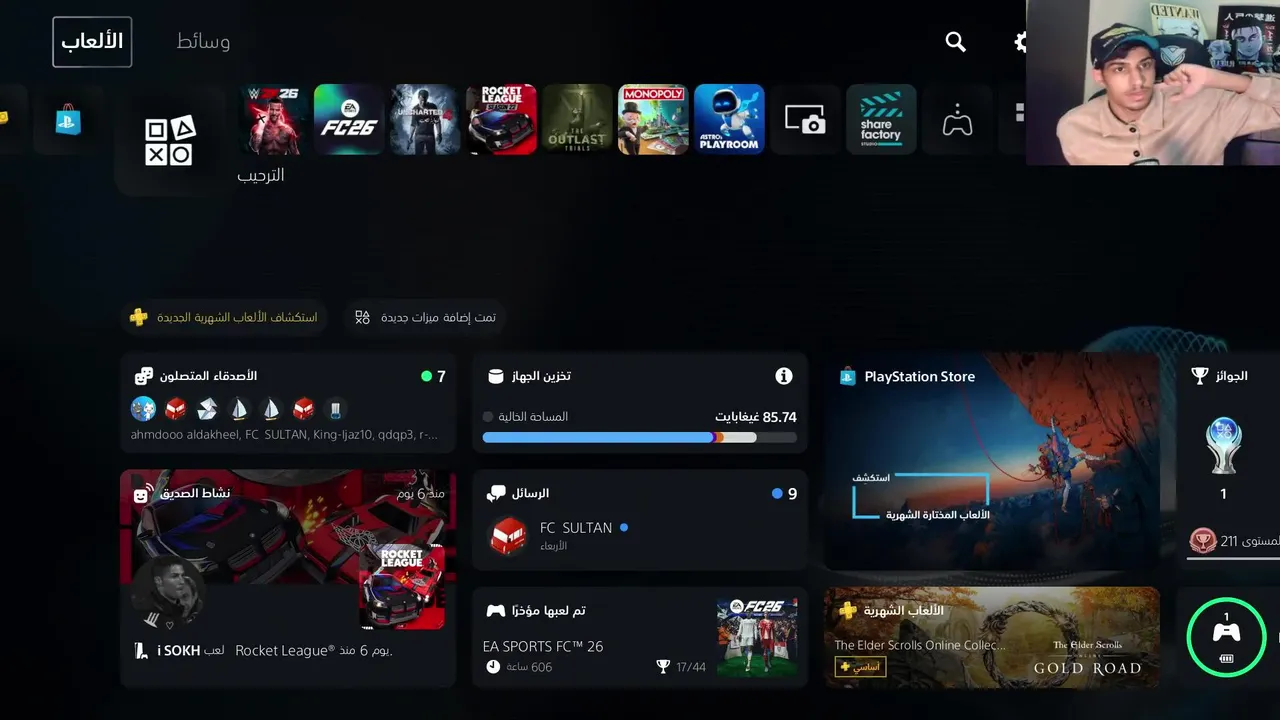Select the Rocket League cover in friend activity
The width and height of the screenshot is (1280, 720).
point(402,587)
